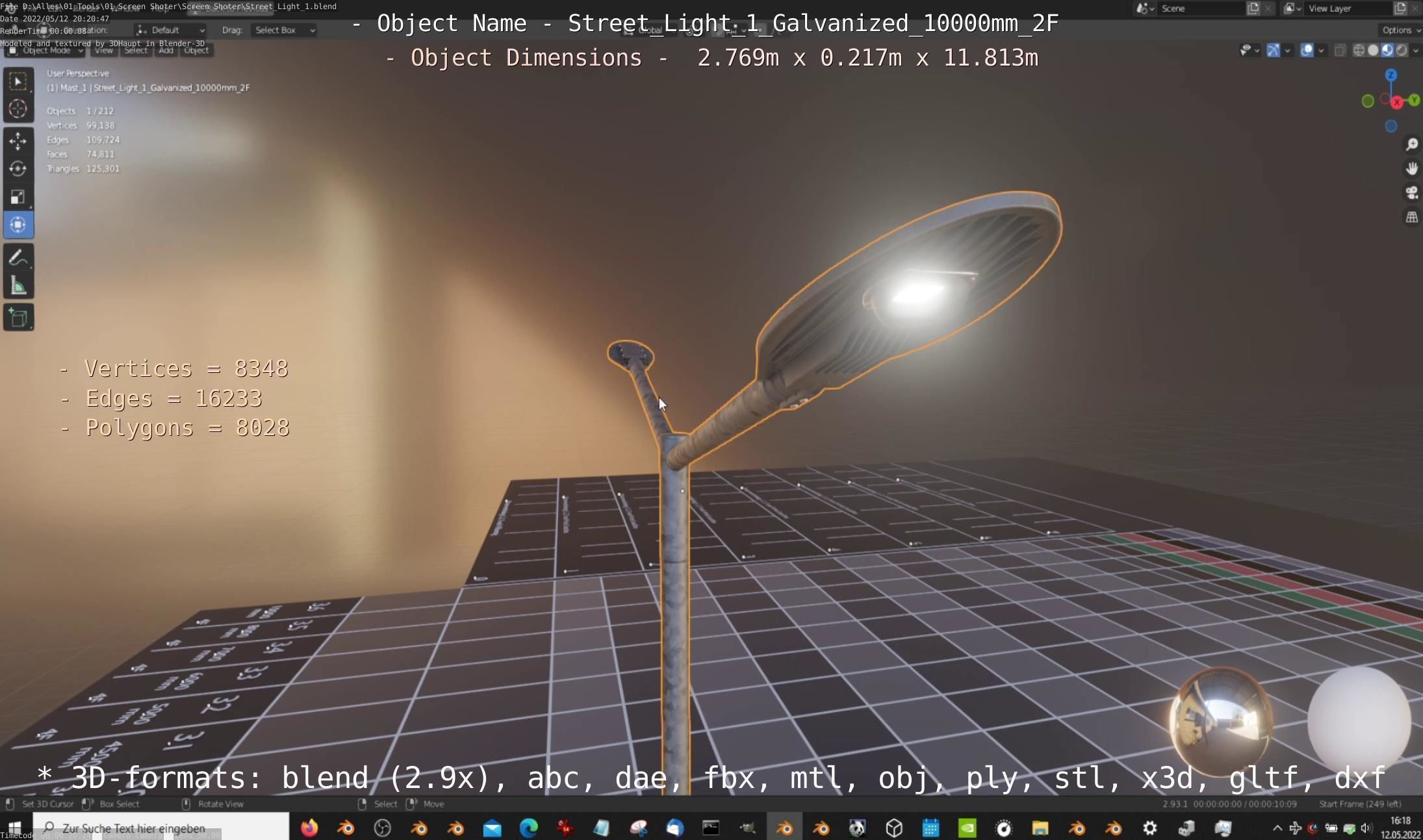Screen dimensions: 1423x840
Task: Open Windows Settings gear in taskbar
Action: coord(1149,828)
